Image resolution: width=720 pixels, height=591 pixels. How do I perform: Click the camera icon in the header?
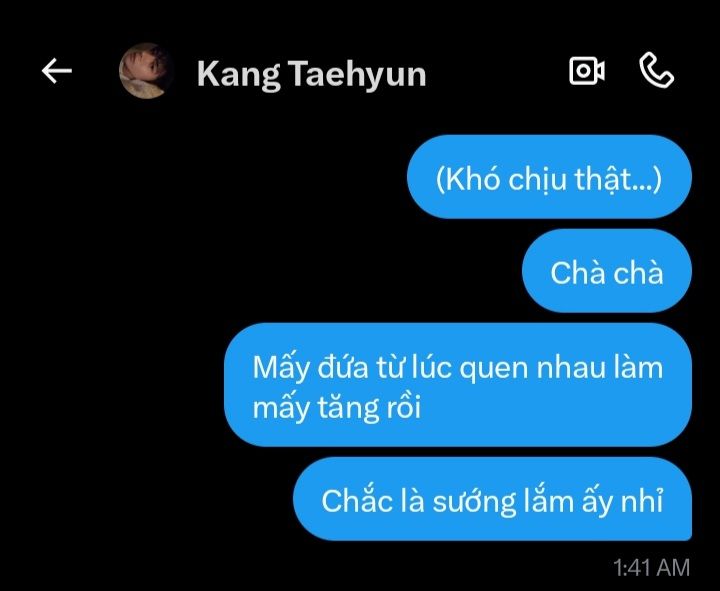point(587,71)
